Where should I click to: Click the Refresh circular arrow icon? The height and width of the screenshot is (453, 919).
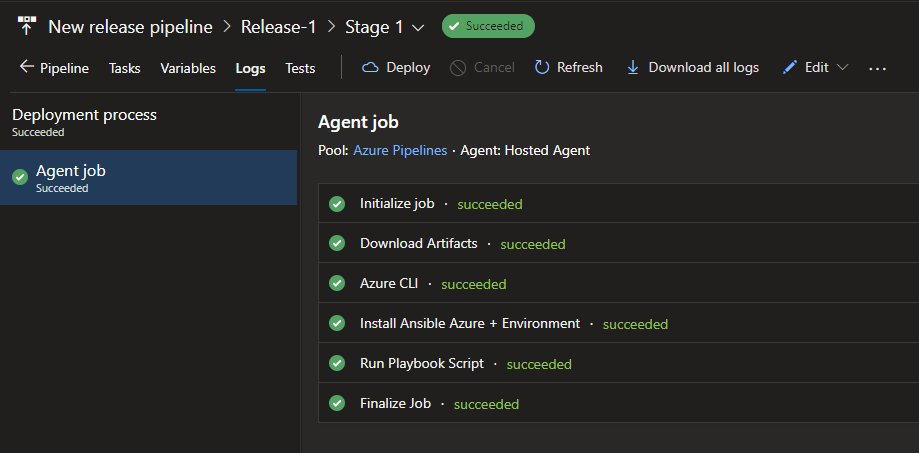click(x=542, y=67)
